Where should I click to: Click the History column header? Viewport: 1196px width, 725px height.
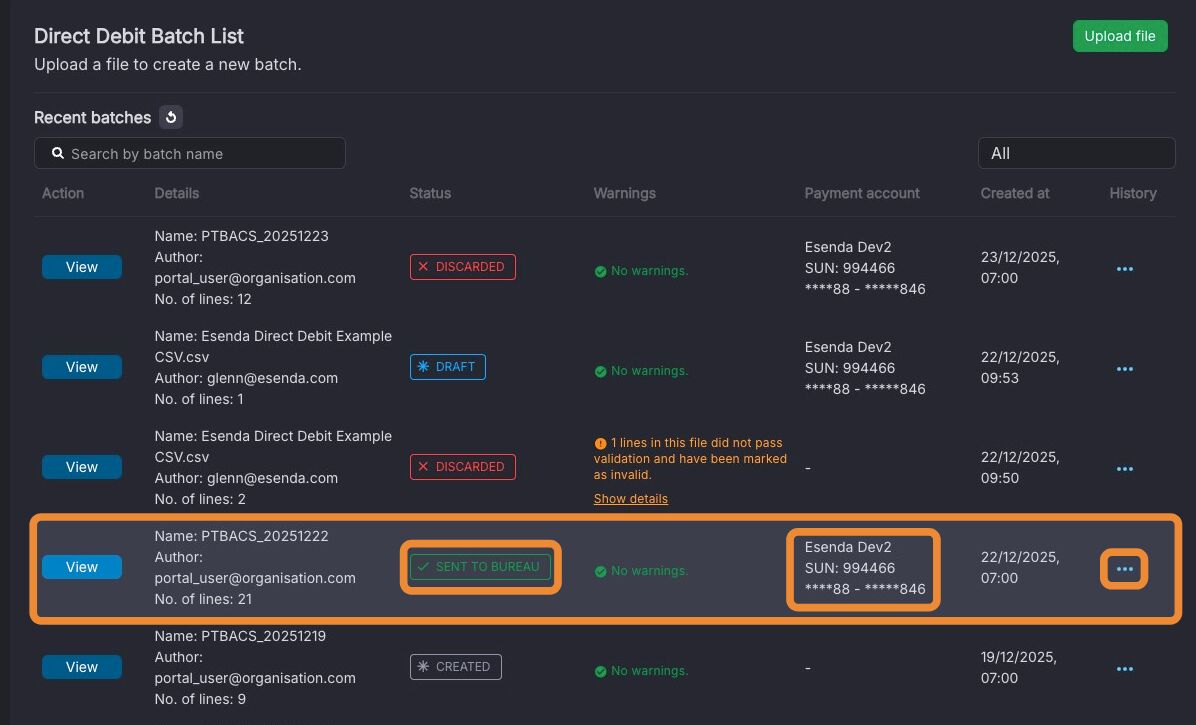click(x=1133, y=193)
